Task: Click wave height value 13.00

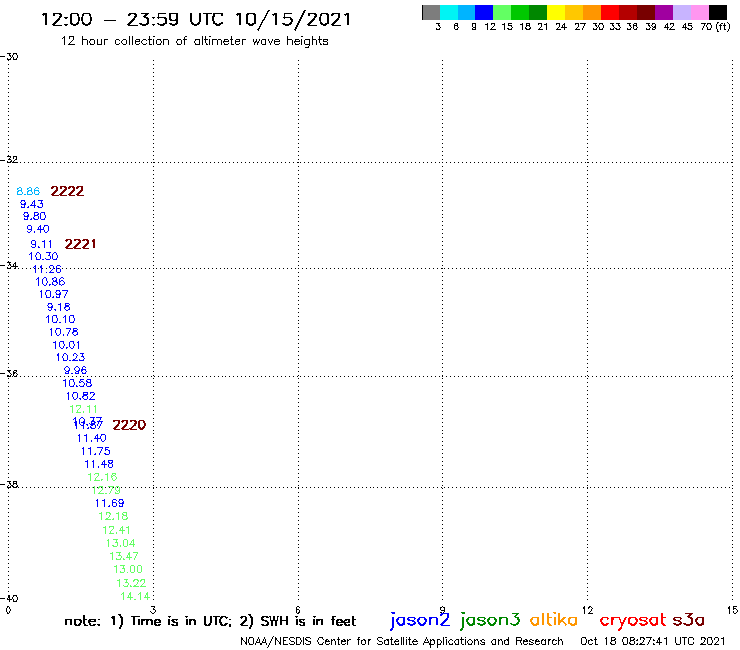Action: 128,569
